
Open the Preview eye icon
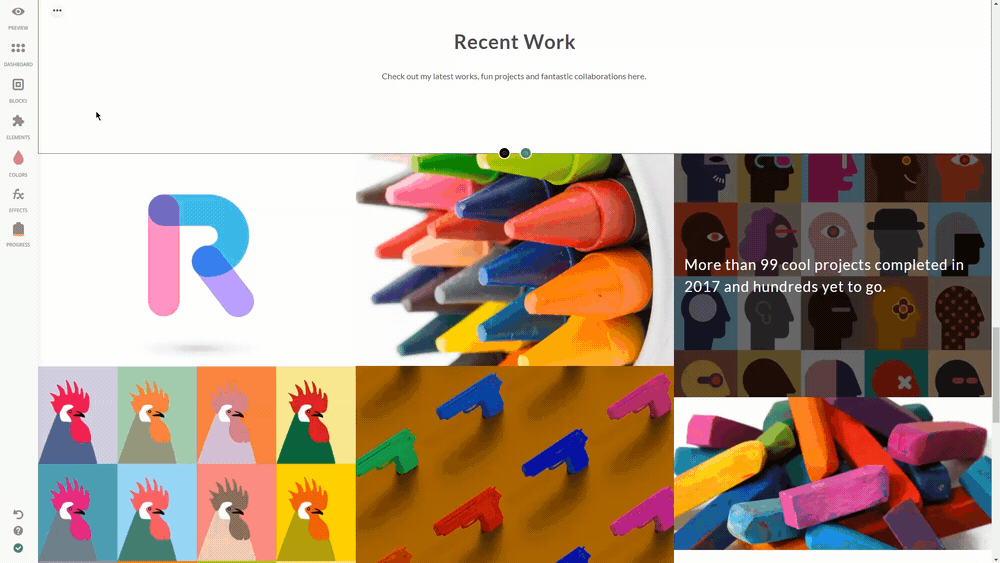(x=18, y=12)
